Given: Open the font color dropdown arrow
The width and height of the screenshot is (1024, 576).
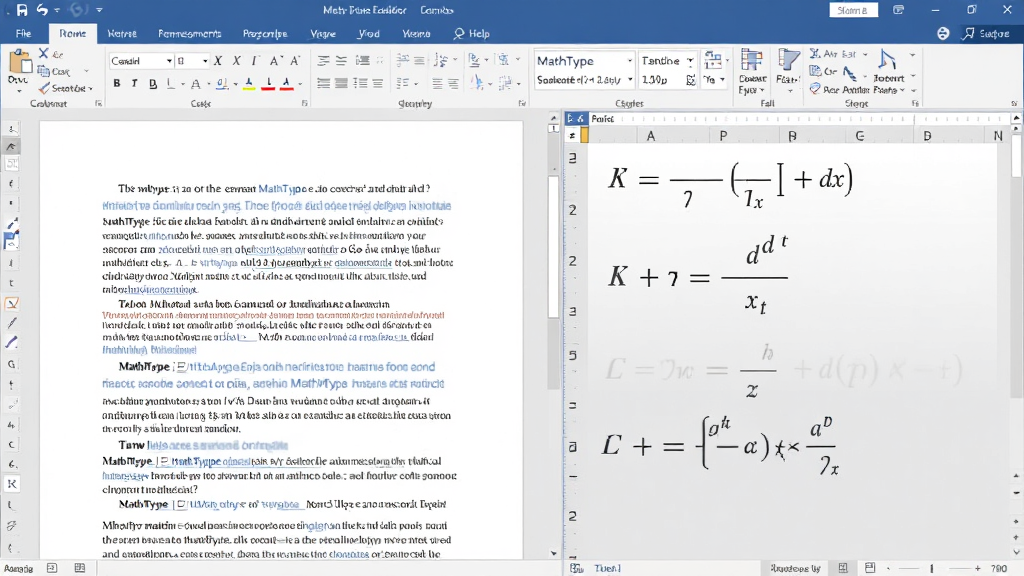Looking at the screenshot, I should [x=300, y=84].
